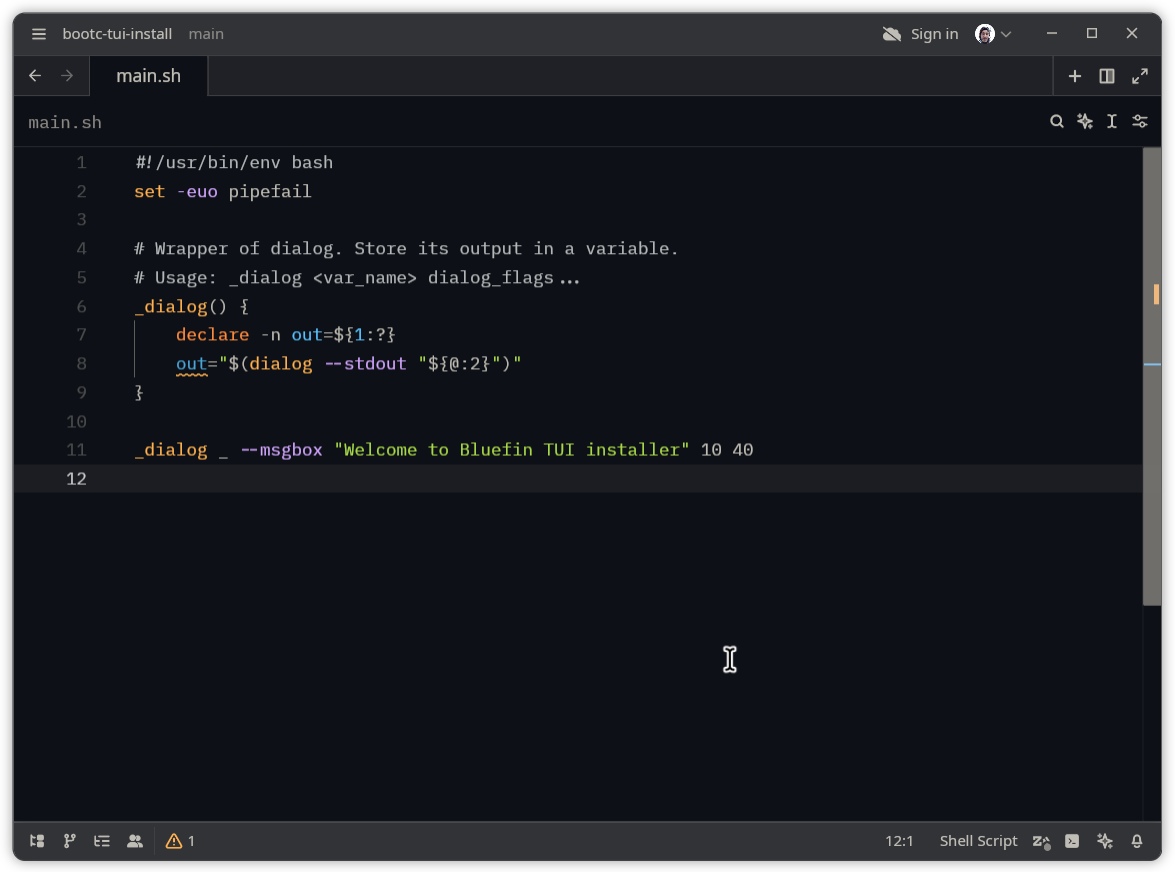Maximize the window
Viewport: 1175px width, 872px height.
click(x=1092, y=34)
